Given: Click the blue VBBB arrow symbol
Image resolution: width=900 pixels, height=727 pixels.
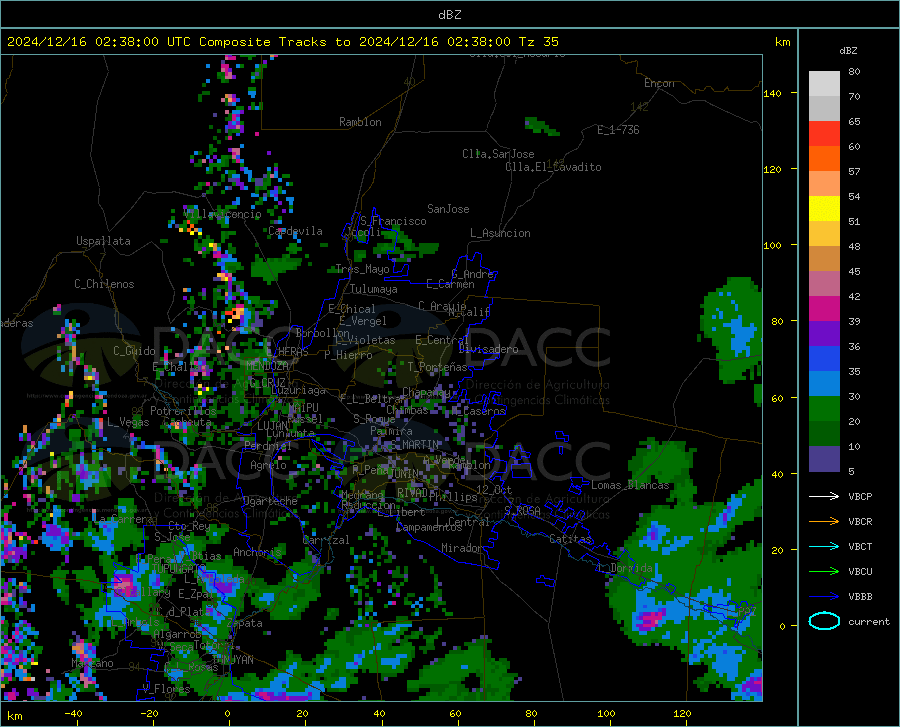Looking at the screenshot, I should click(x=824, y=596).
